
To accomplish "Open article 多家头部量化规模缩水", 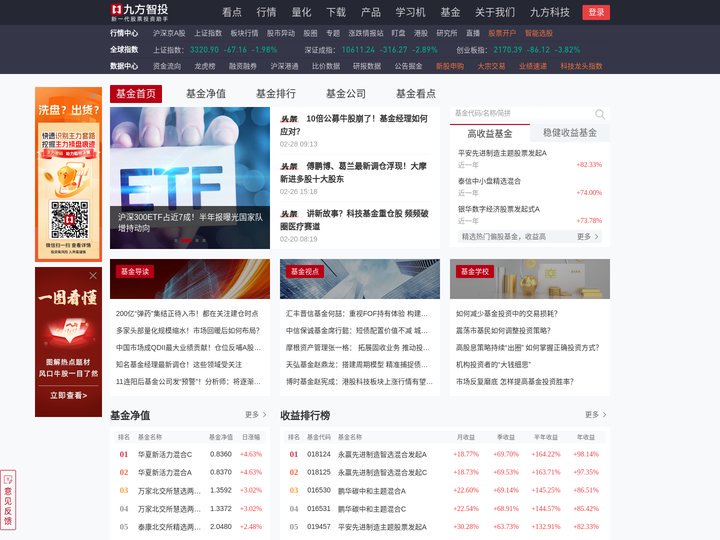I will [x=188, y=331].
